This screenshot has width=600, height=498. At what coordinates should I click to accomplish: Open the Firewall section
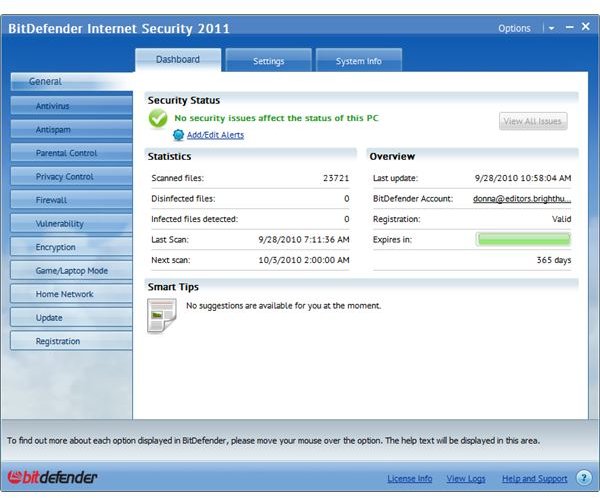click(x=72, y=200)
